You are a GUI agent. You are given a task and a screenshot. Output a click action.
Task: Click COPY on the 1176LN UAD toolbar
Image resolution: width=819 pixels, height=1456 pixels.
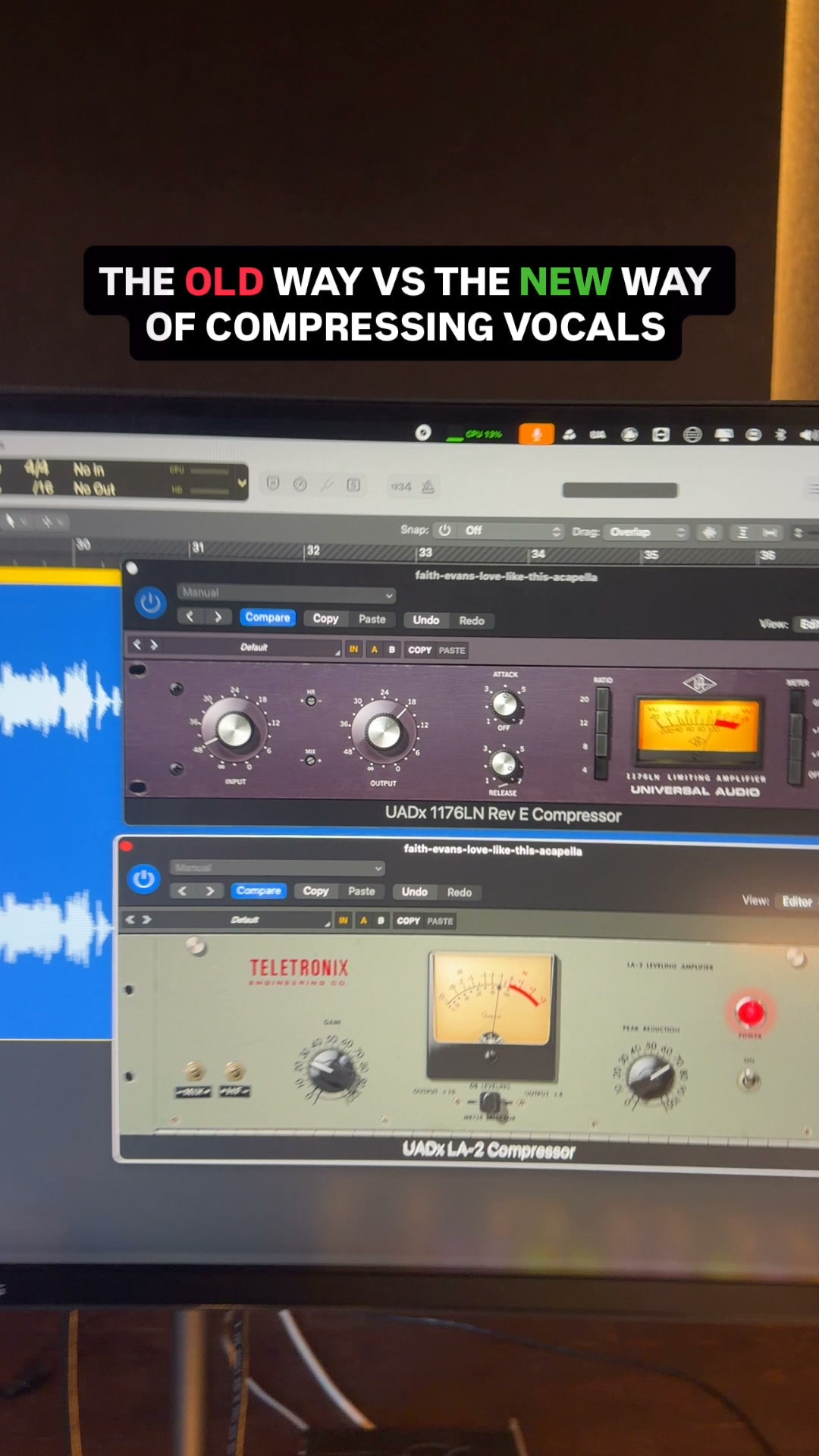pos(419,651)
